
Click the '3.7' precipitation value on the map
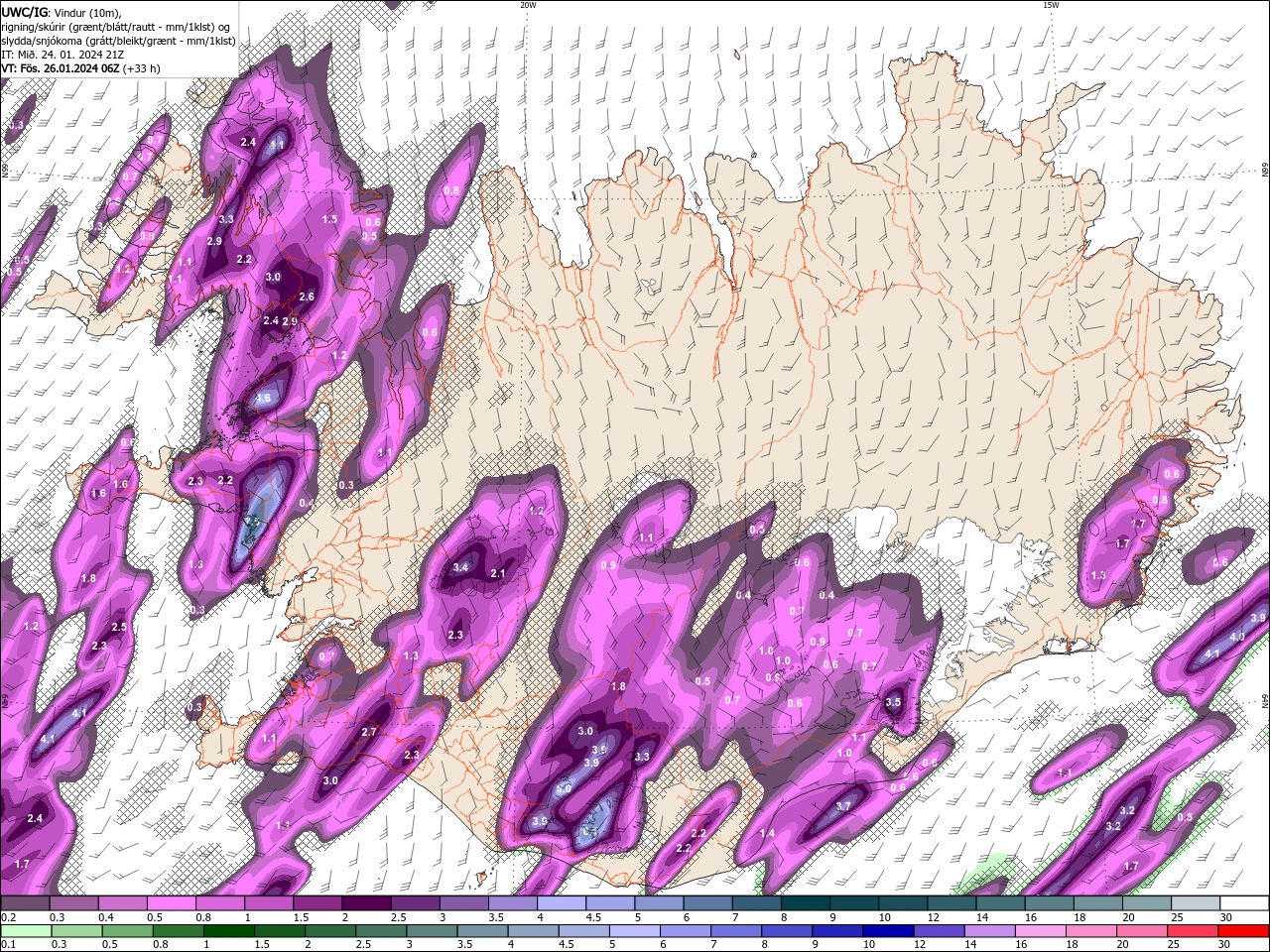coord(843,807)
